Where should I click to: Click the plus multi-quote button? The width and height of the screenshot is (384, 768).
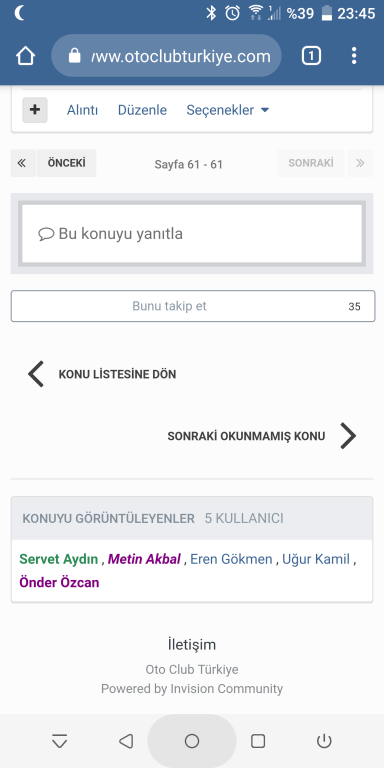(x=35, y=110)
